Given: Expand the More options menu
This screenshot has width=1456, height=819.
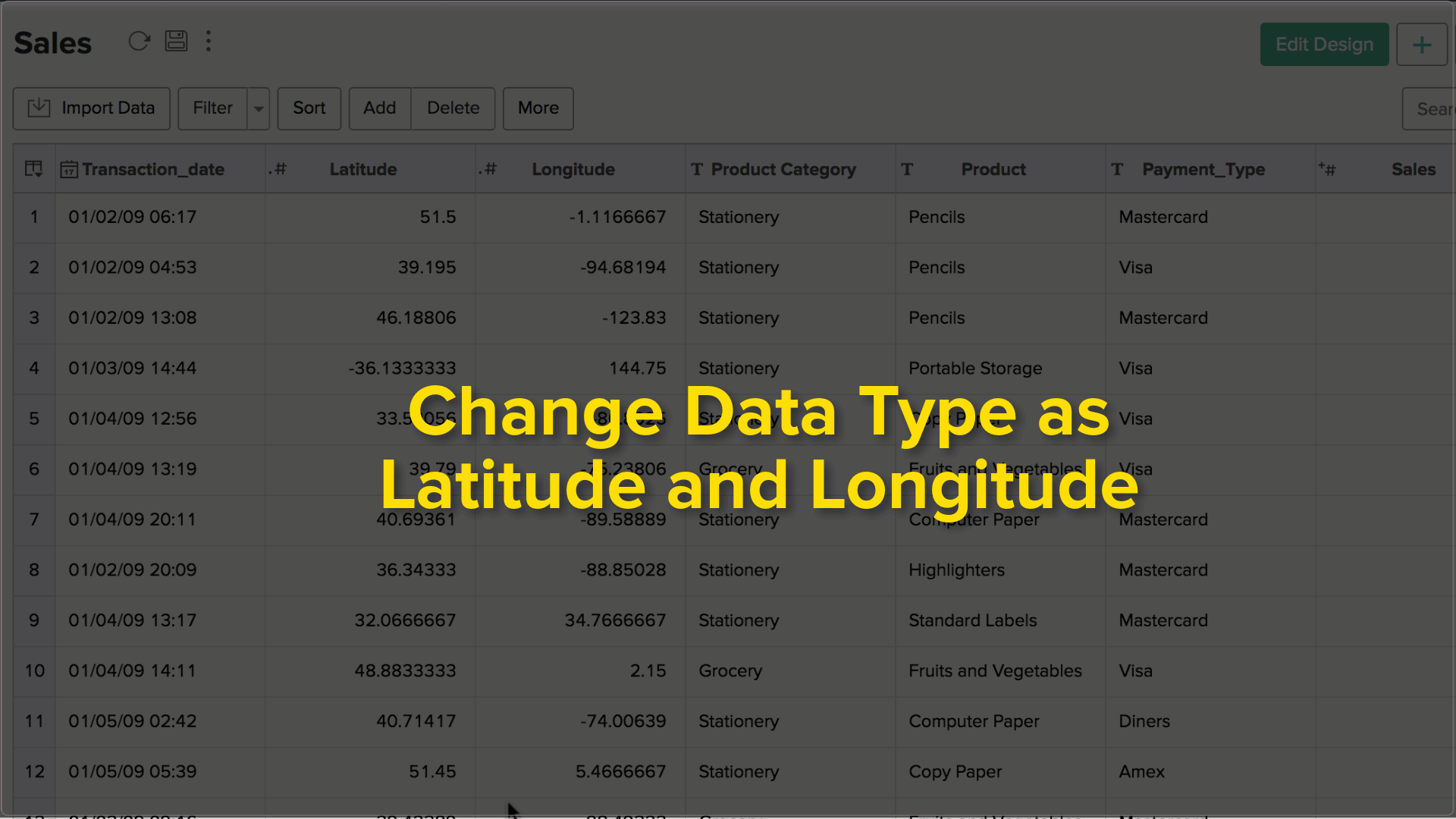Looking at the screenshot, I should click(x=538, y=108).
